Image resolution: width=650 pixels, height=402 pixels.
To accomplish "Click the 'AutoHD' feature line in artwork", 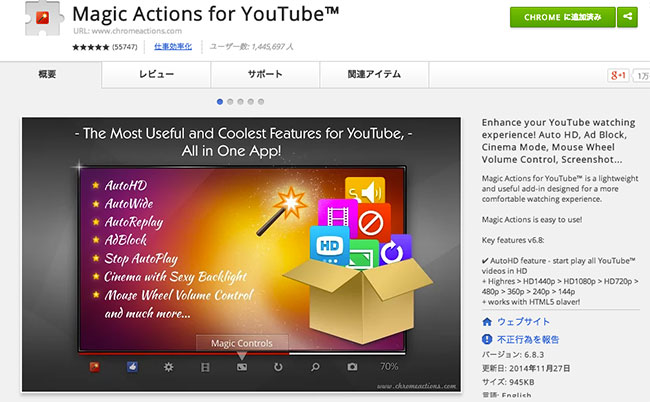I will [x=126, y=185].
